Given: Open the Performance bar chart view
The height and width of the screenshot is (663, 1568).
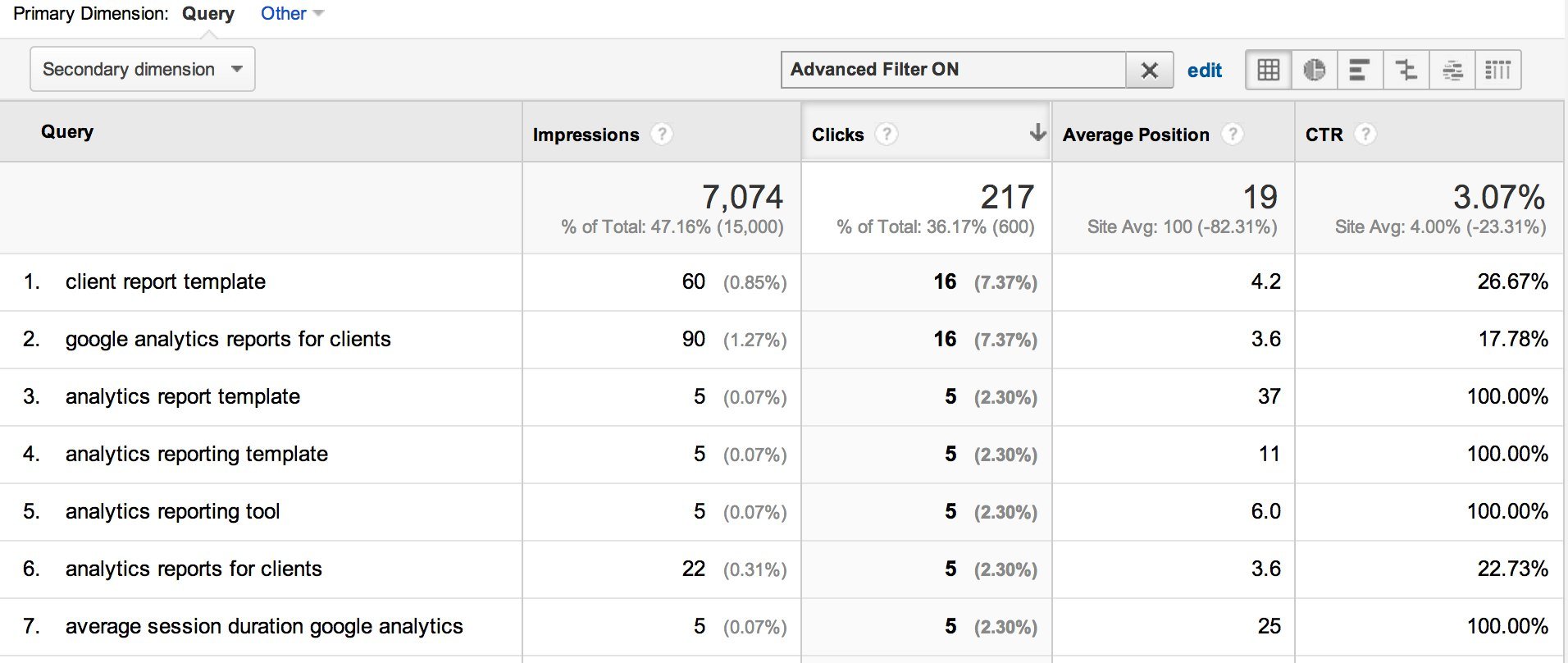Looking at the screenshot, I should [x=1360, y=70].
